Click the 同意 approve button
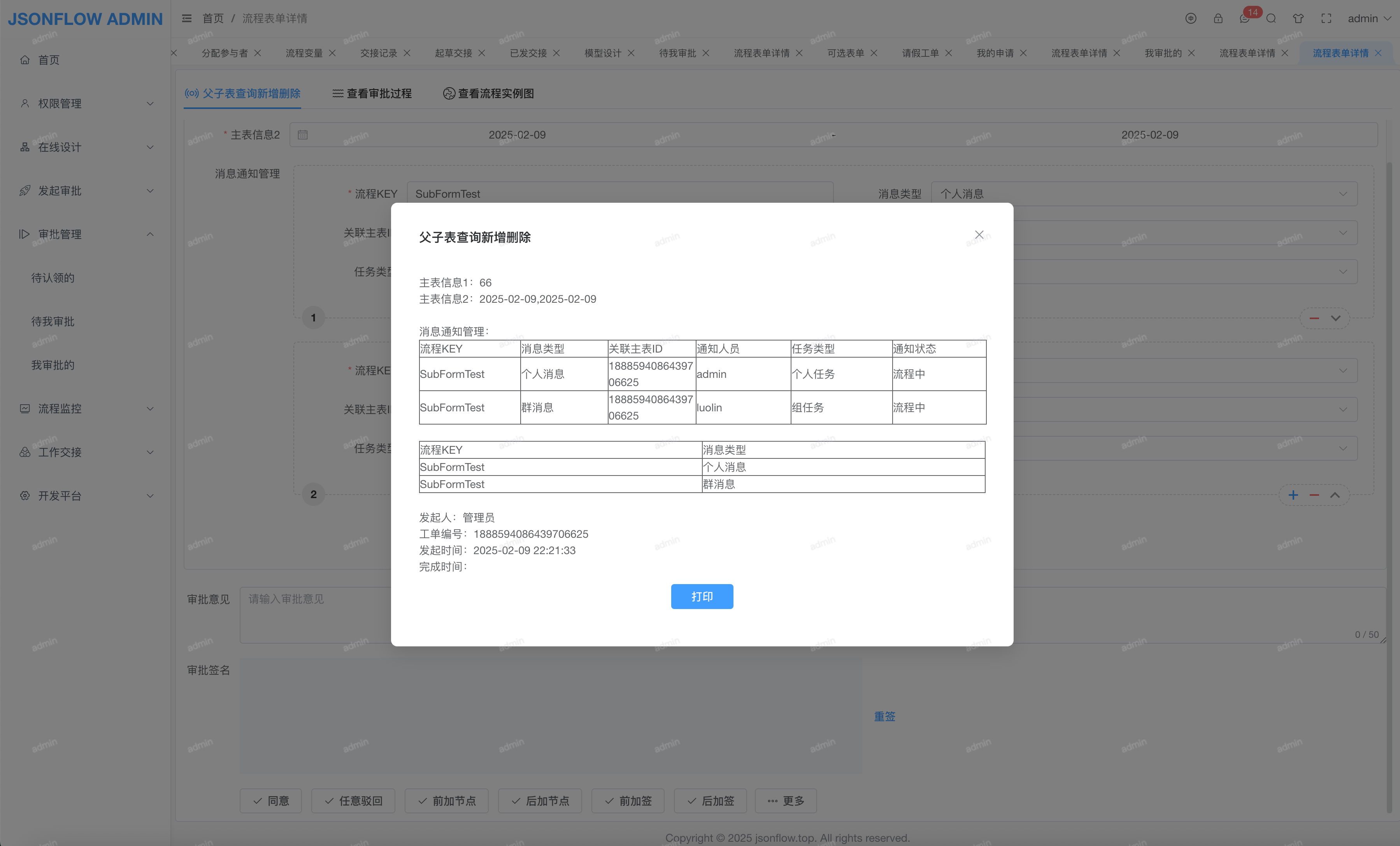Screen dimensions: 1400x846 (x=271, y=800)
